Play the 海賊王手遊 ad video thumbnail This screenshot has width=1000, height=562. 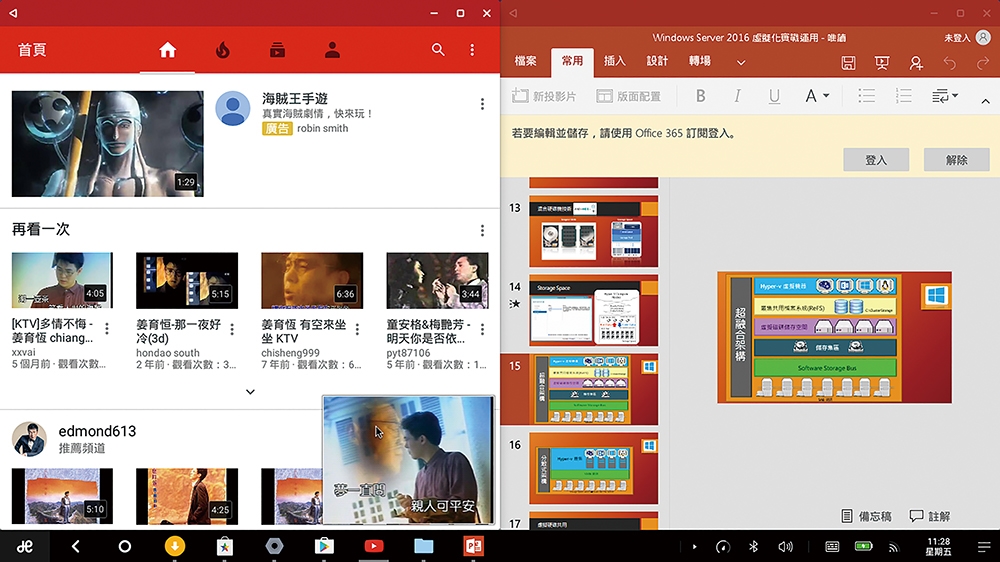pos(108,144)
